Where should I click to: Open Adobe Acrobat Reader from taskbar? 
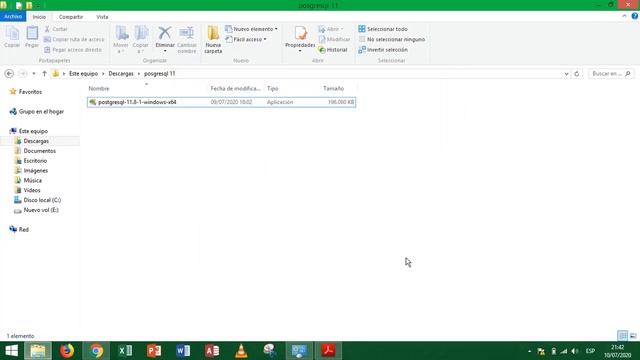[x=328, y=351]
